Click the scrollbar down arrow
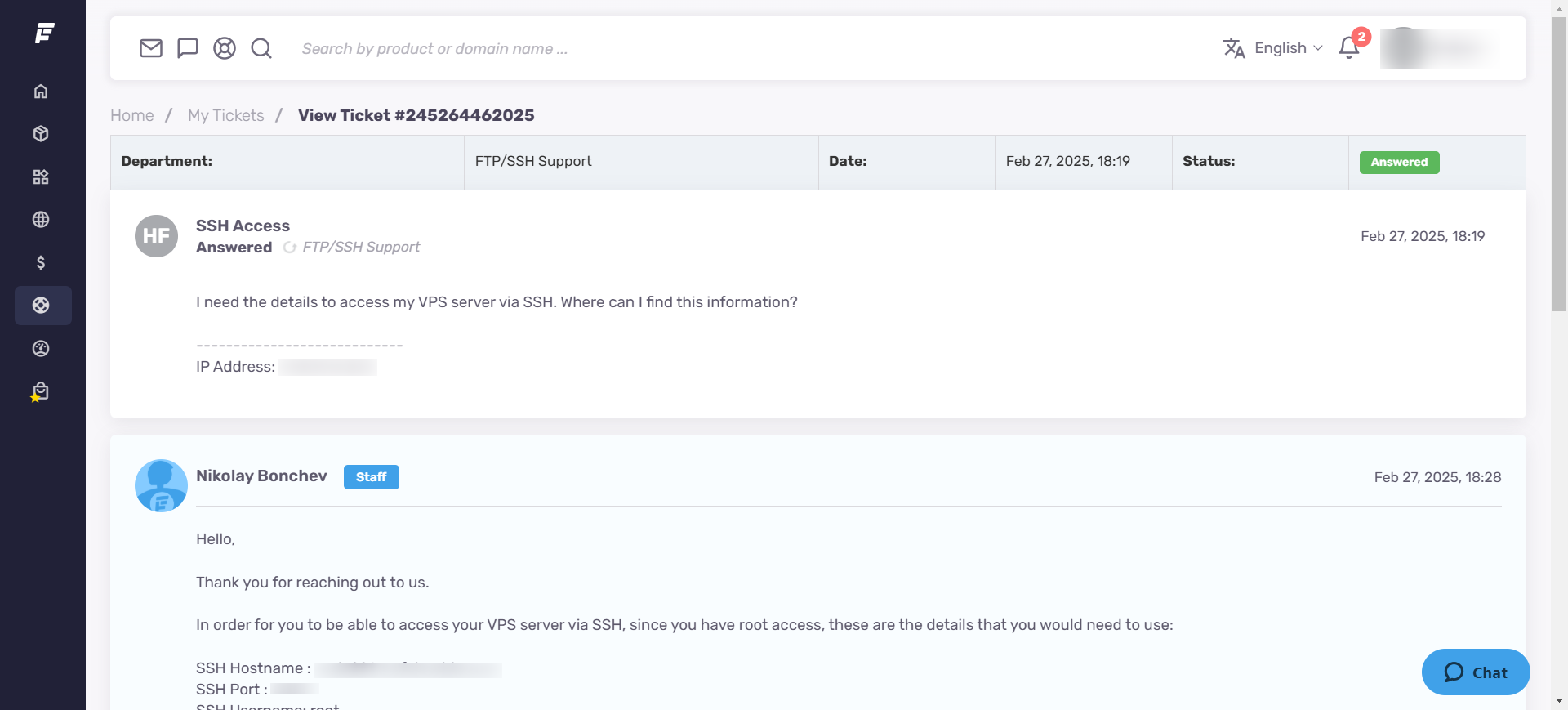Viewport: 1568px width, 710px height. [1559, 701]
